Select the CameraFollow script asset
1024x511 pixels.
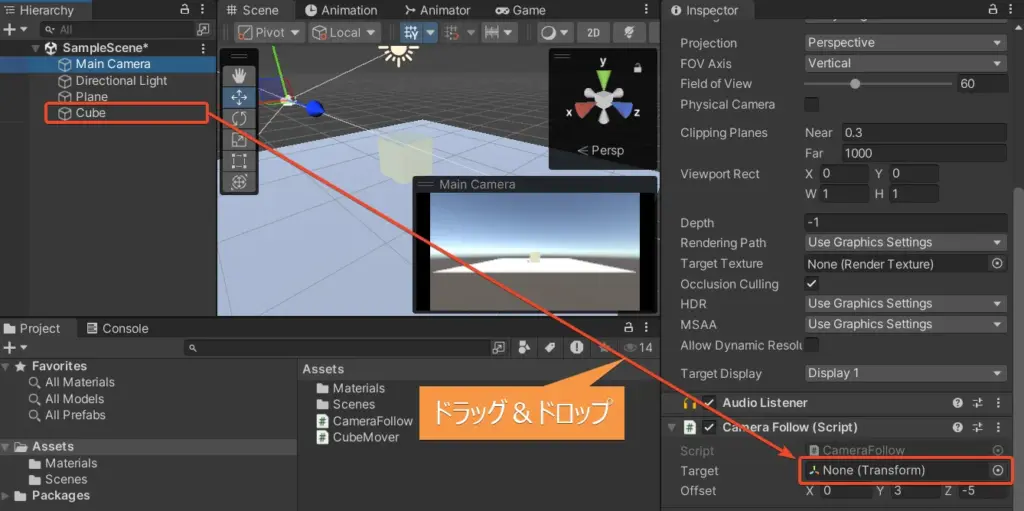pyautogui.click(x=365, y=421)
